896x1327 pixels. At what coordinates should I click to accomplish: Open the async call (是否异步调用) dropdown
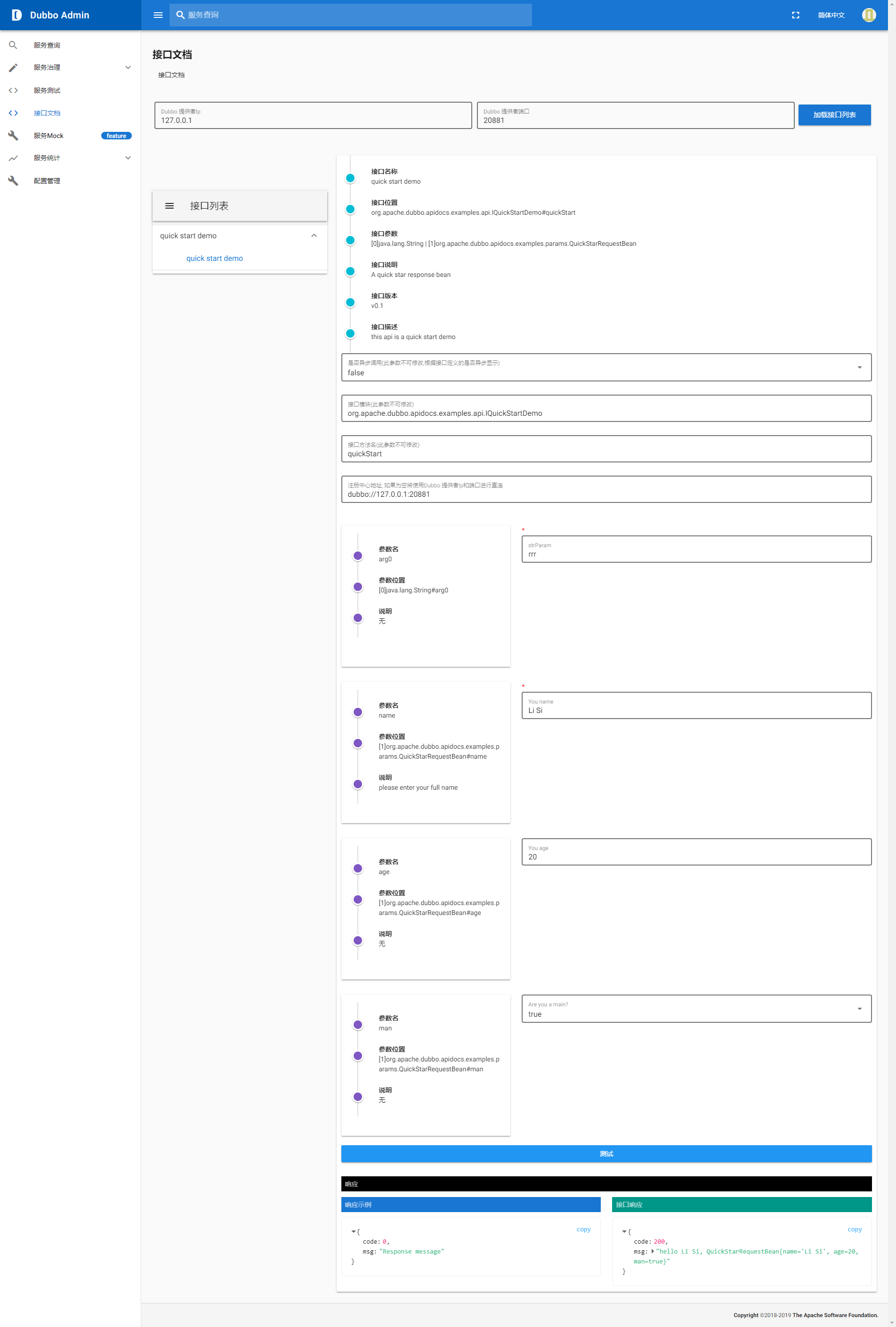tap(859, 367)
